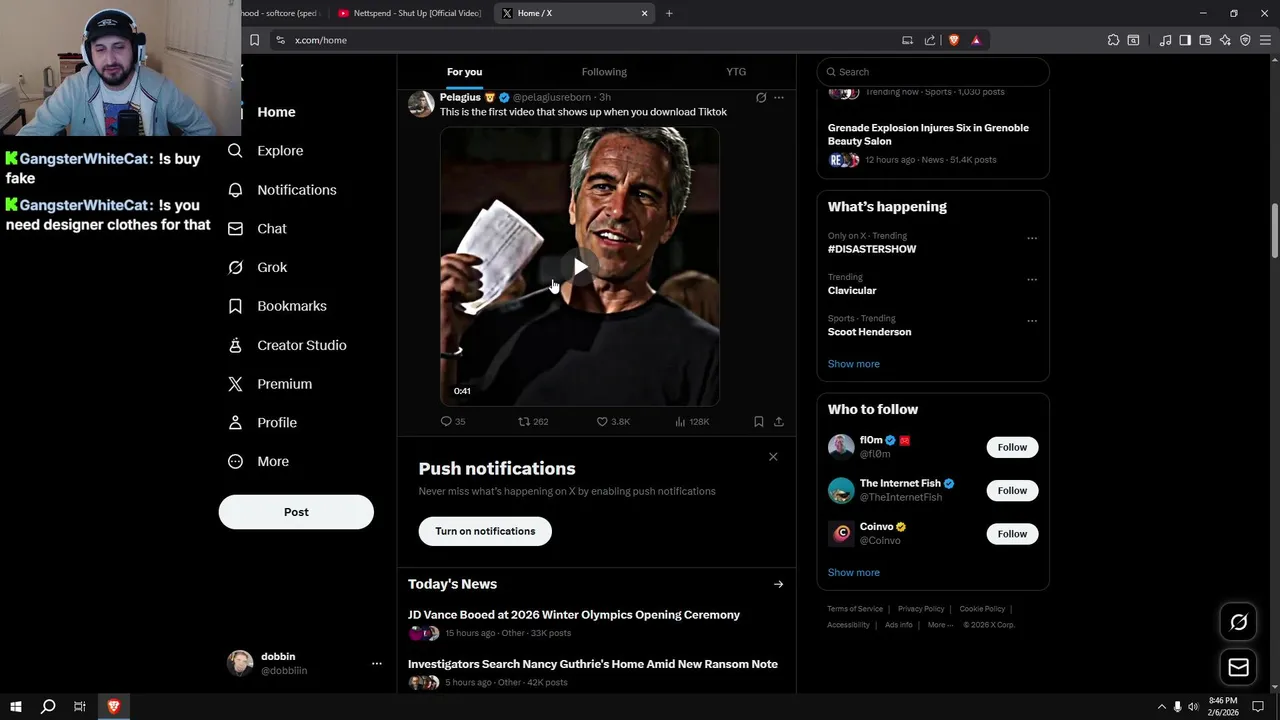Open the Brave Shields lion icon

click(x=954, y=40)
